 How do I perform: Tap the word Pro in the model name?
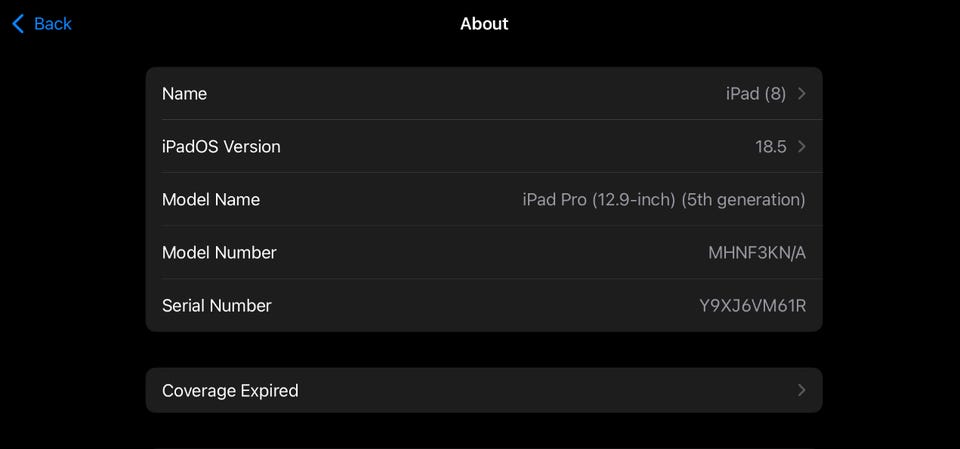tap(573, 200)
